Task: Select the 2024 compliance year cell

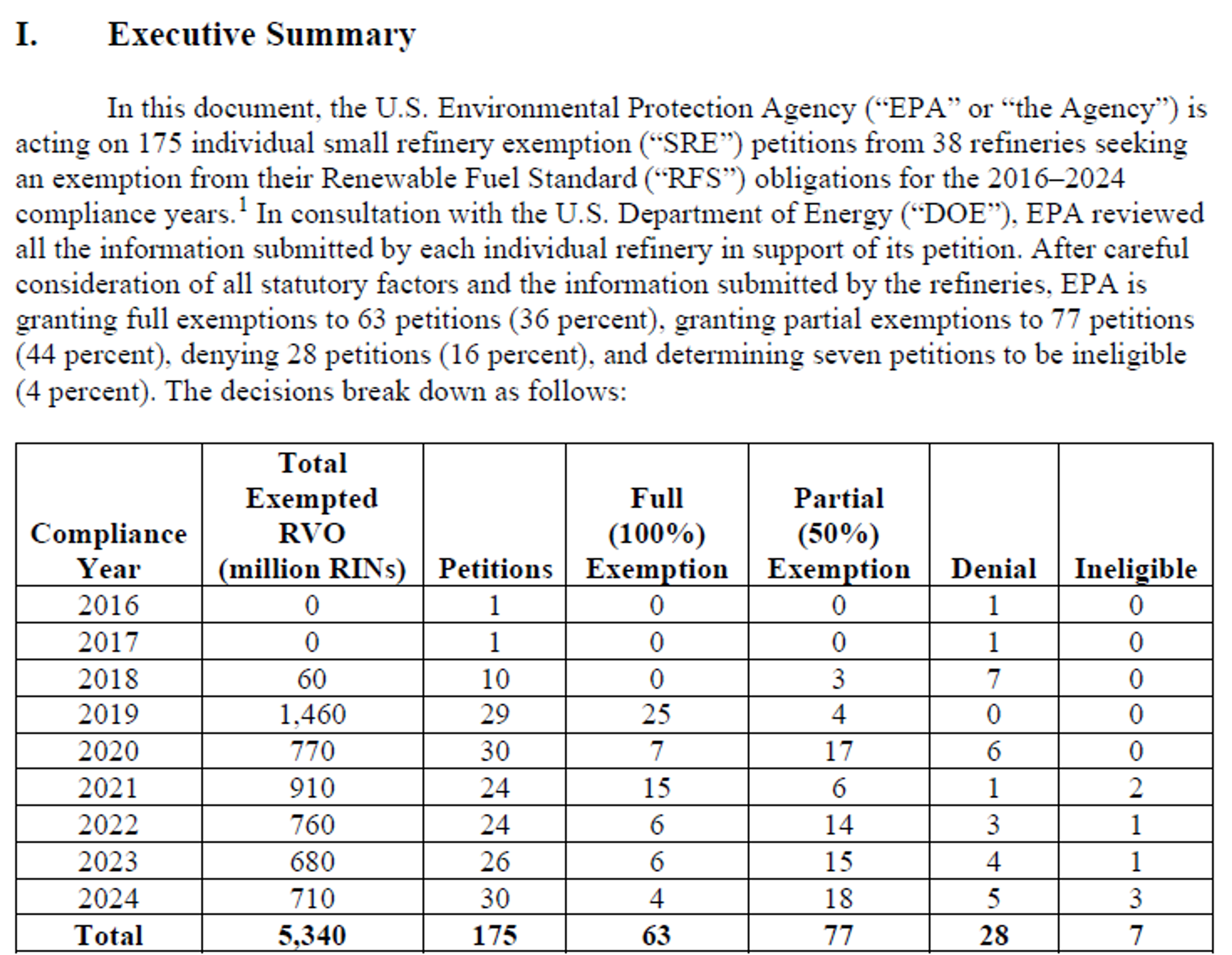Action: [x=108, y=898]
